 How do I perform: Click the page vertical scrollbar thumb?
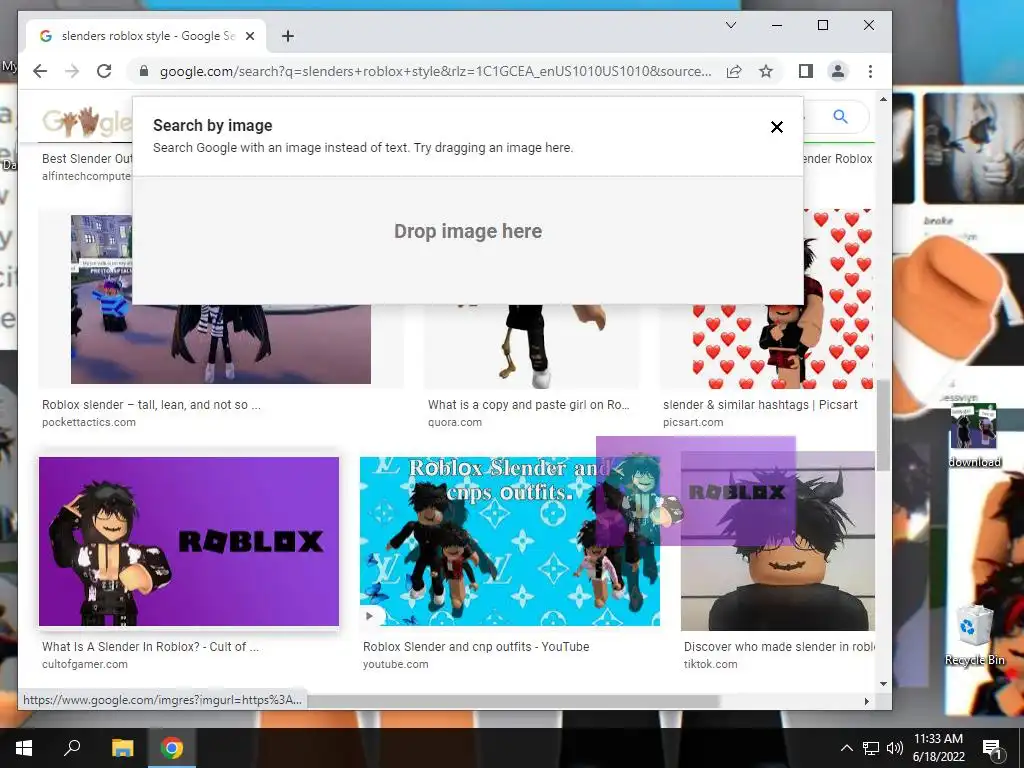pos(883,426)
